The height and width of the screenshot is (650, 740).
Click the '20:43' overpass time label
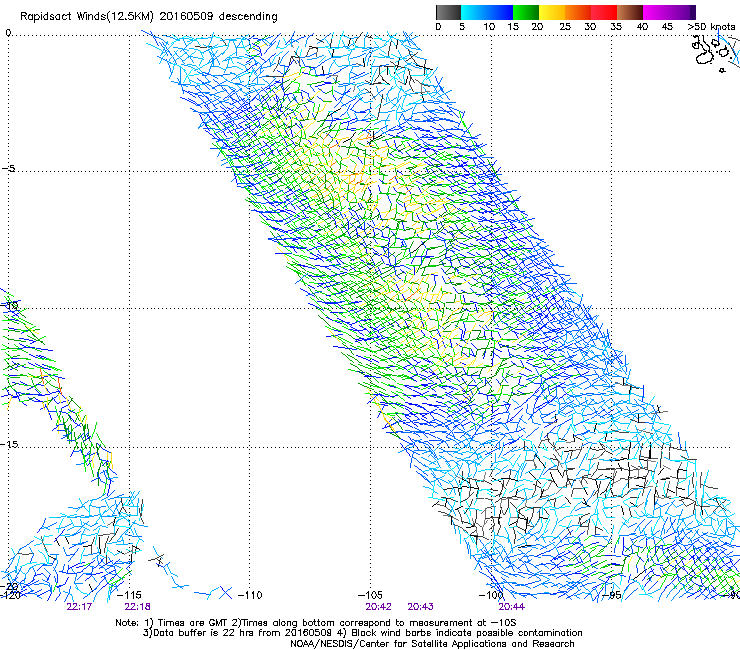(x=420, y=607)
